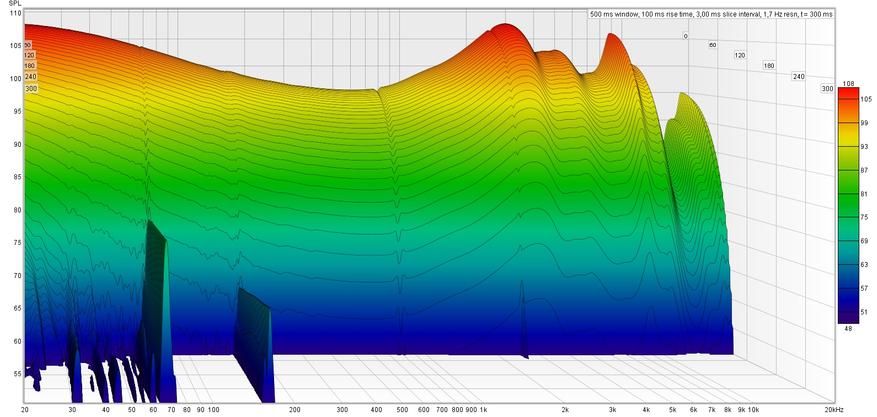Click the rainbow color scale bar
This screenshot has height=417, width=877.
(x=848, y=205)
